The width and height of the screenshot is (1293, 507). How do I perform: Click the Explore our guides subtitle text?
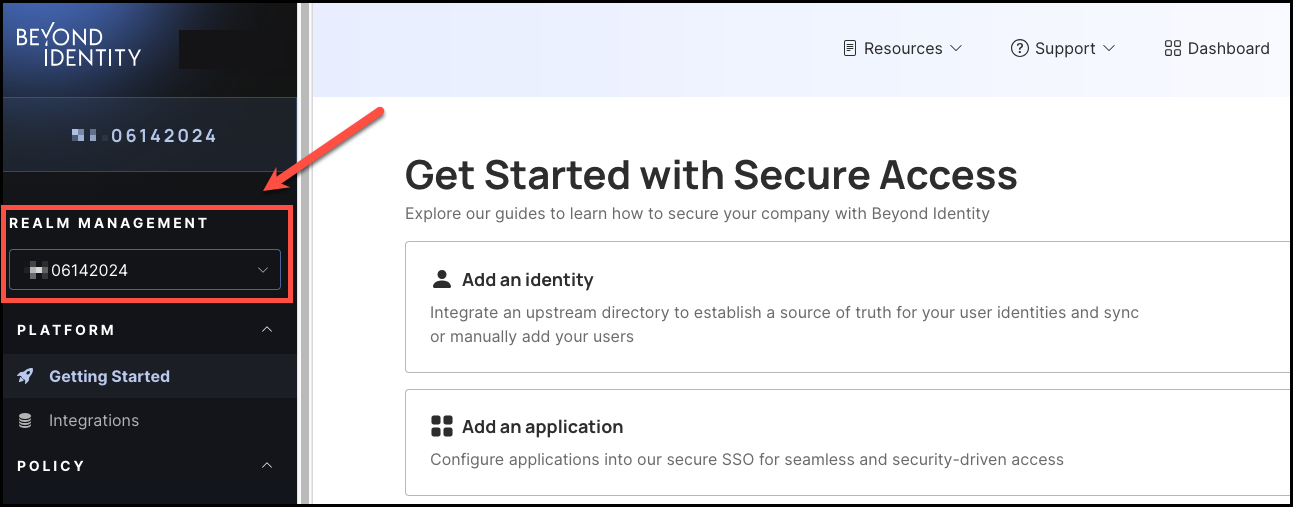[x=697, y=213]
